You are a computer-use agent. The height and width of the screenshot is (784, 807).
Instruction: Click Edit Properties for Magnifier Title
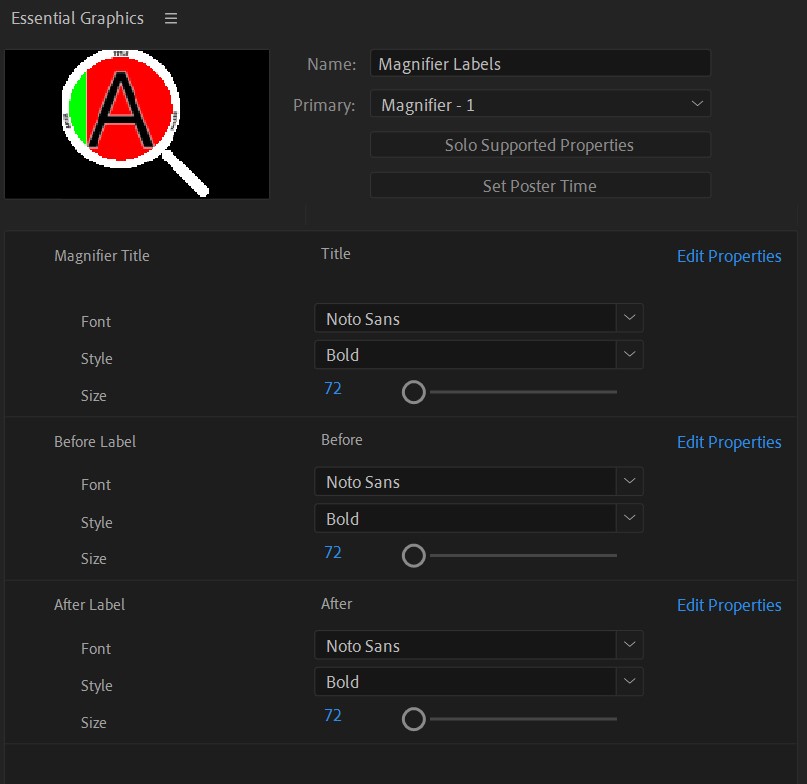tap(728, 256)
